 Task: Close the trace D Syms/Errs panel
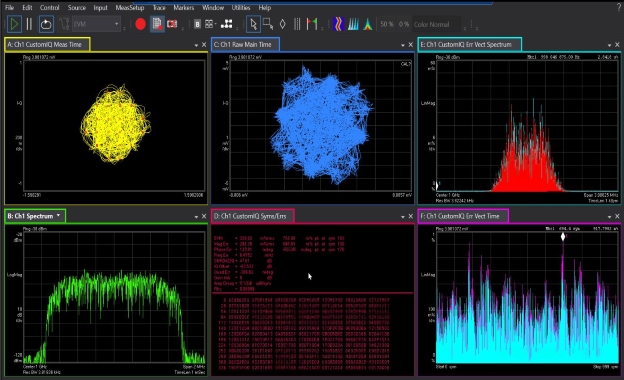click(411, 216)
